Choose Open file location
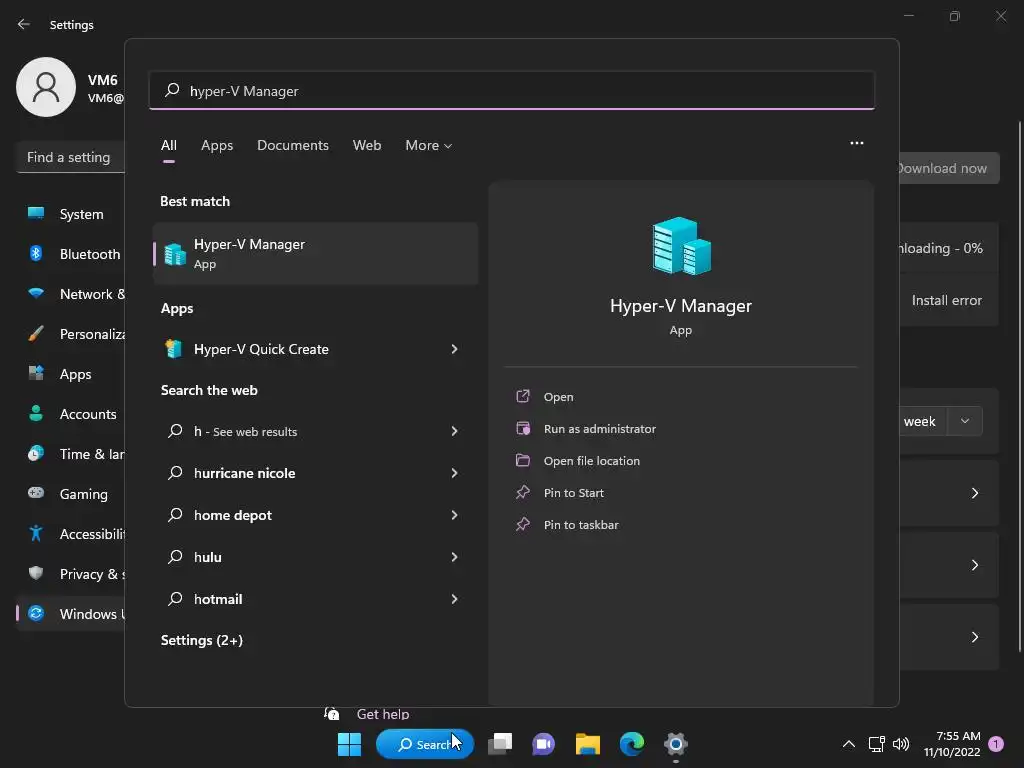 click(x=592, y=460)
